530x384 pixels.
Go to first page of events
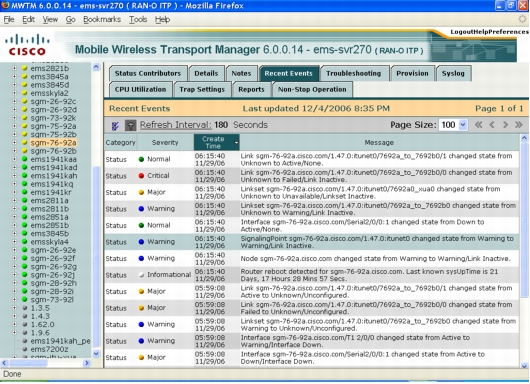pyautogui.click(x=478, y=125)
